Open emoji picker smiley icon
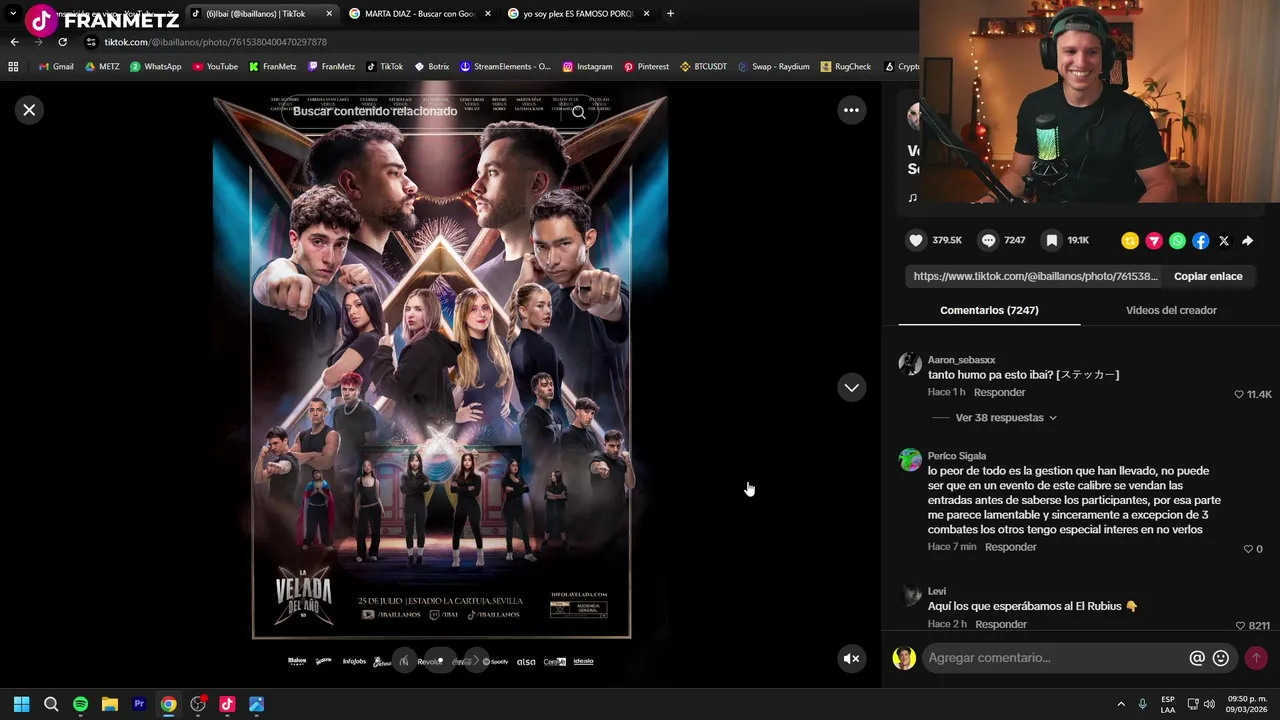The height and width of the screenshot is (720, 1280). click(x=1221, y=658)
